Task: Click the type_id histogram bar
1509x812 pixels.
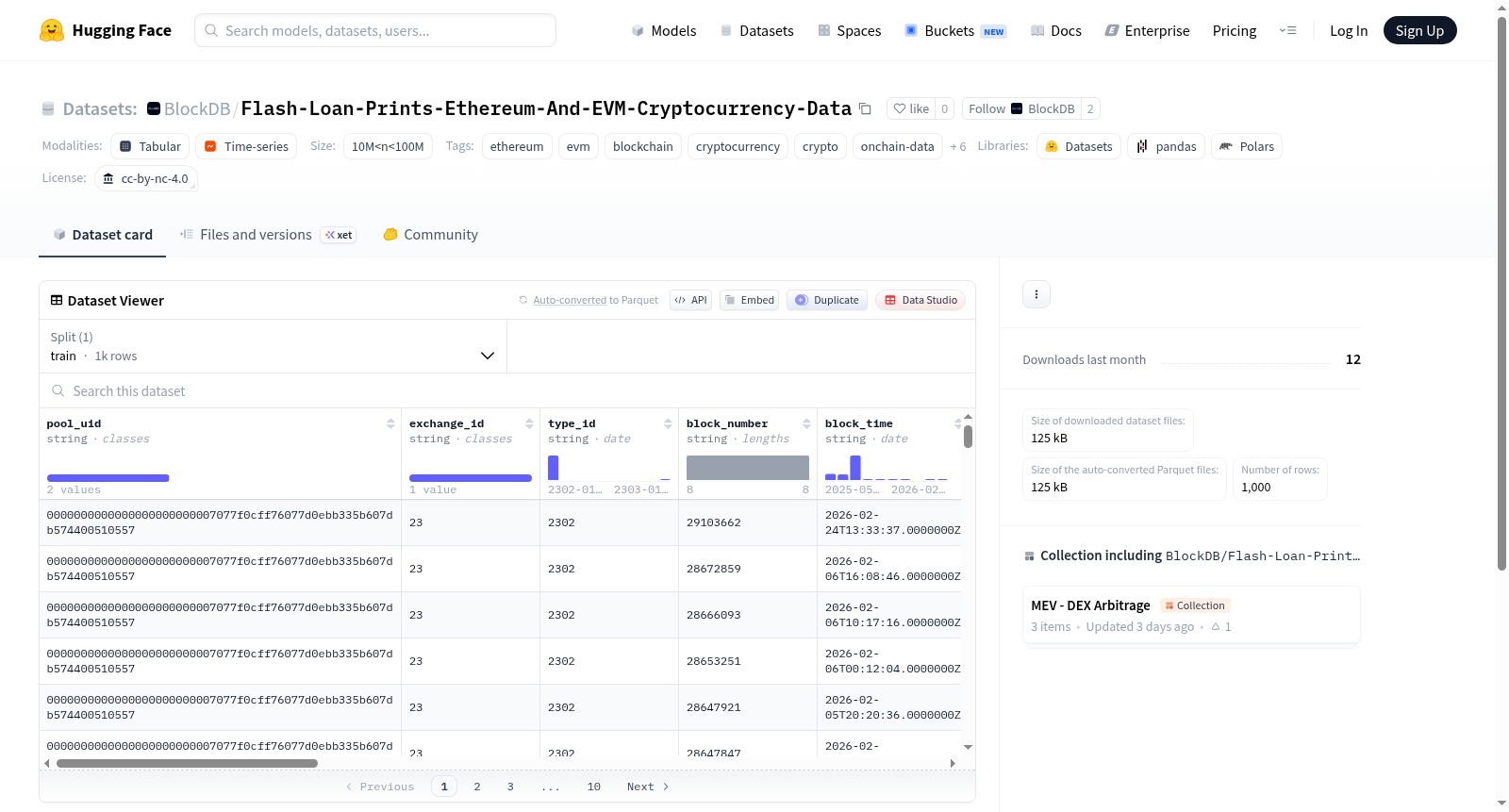Action: pos(554,468)
